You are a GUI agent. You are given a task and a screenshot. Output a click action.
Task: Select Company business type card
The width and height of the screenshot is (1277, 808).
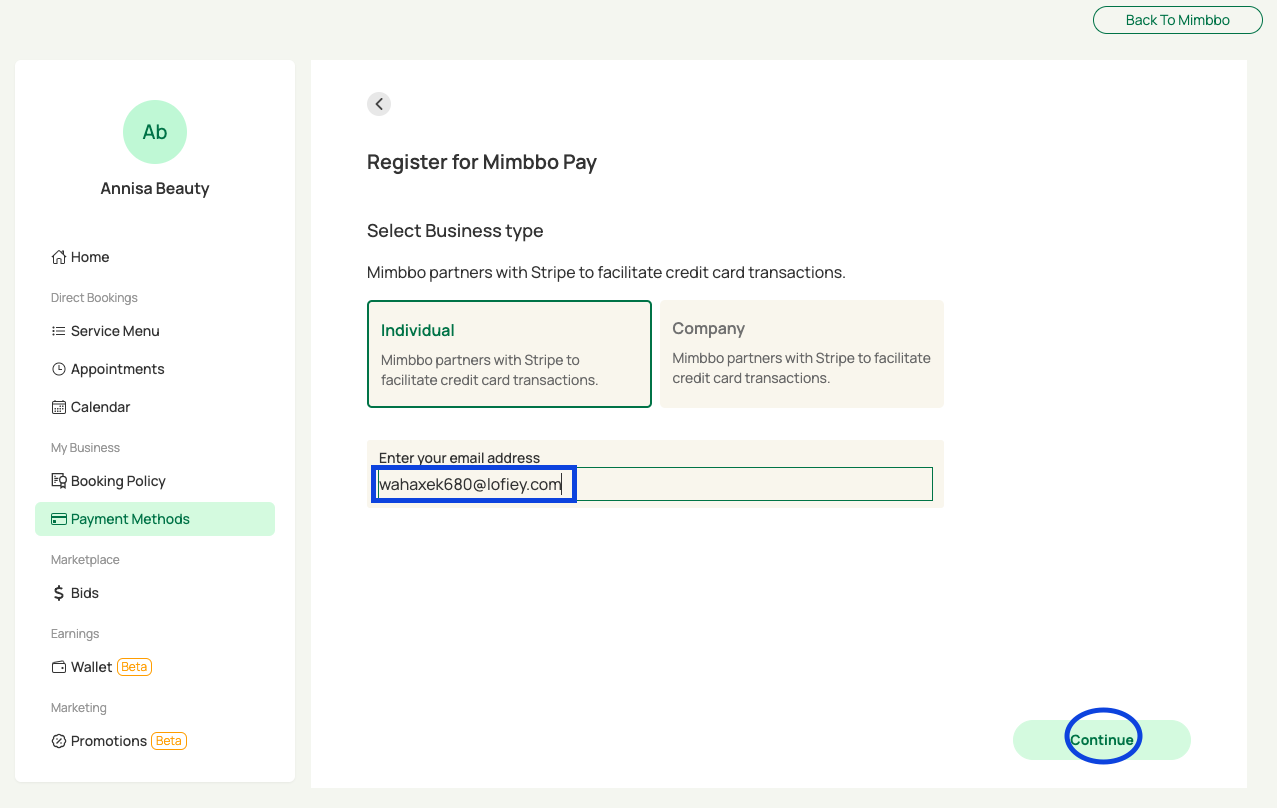[802, 354]
